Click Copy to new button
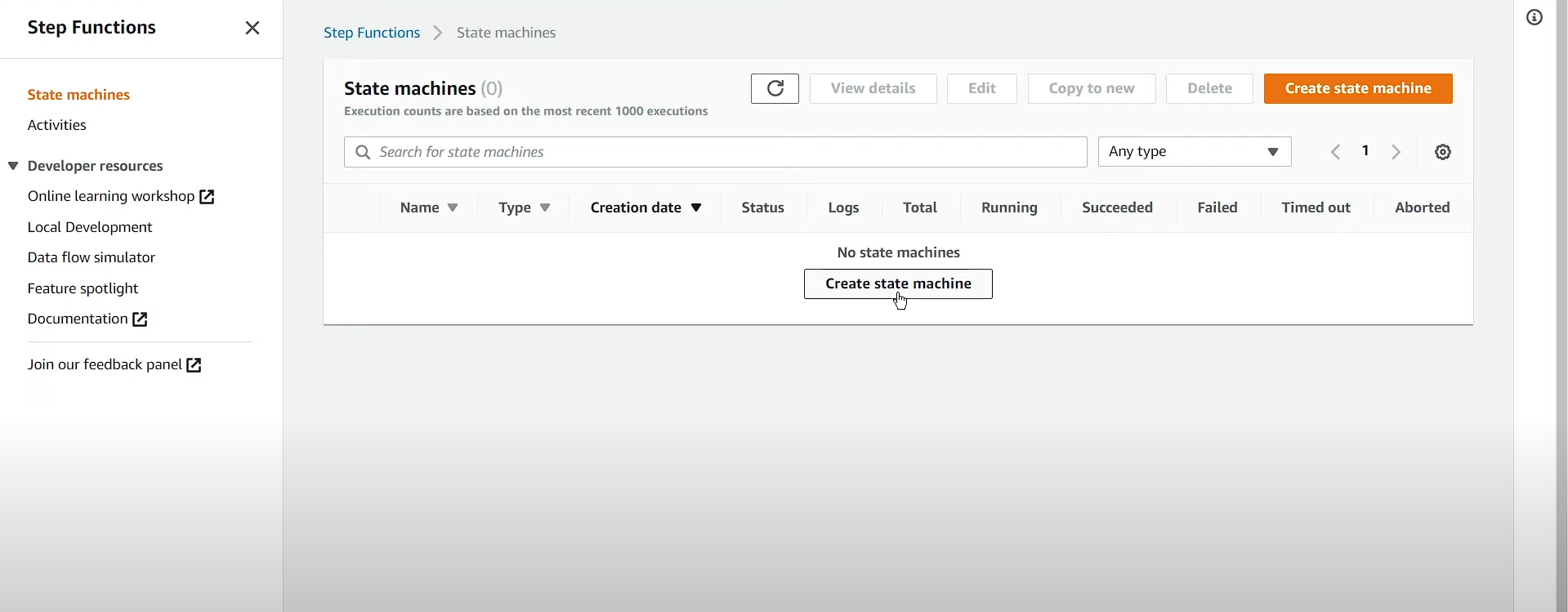1568x612 pixels. (x=1091, y=88)
